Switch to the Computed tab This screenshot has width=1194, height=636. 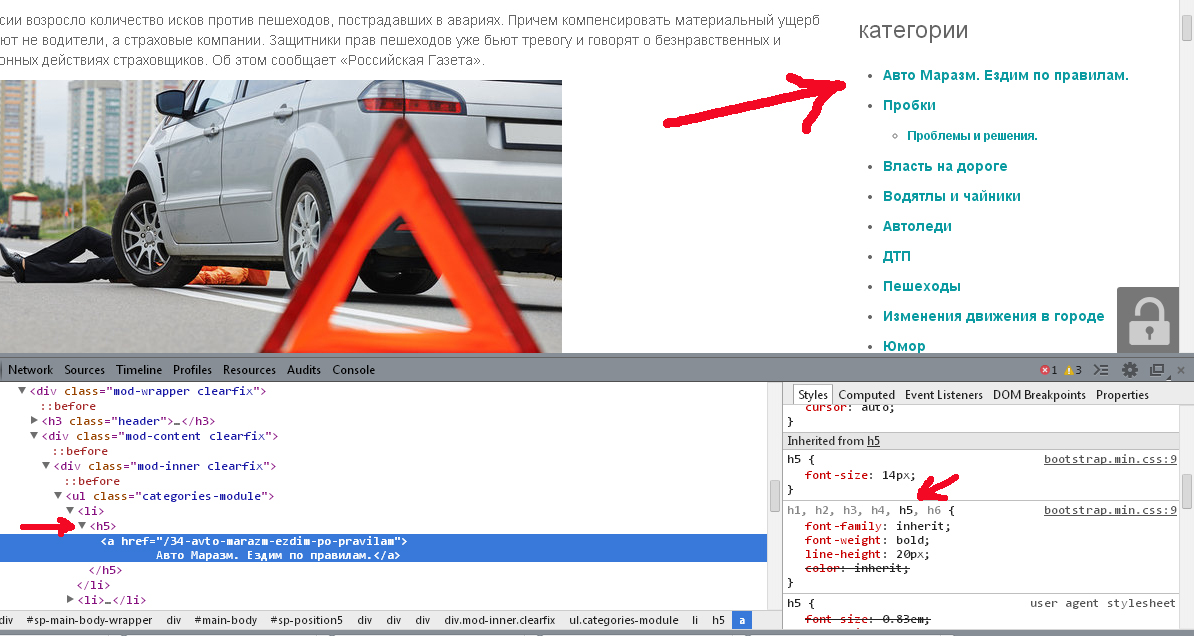[866, 395]
